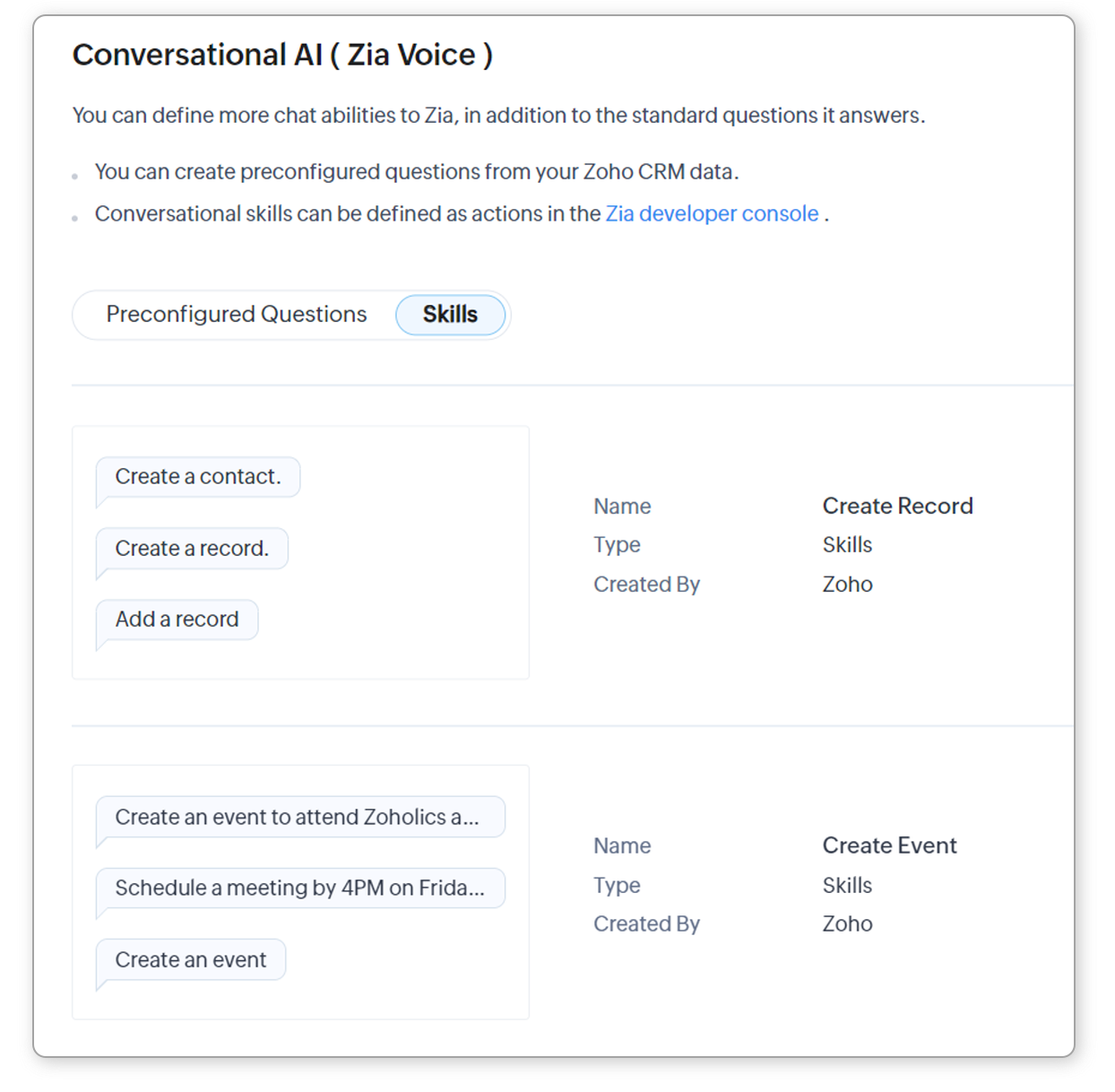Click Created By value Zoho for Create Record

(x=847, y=585)
